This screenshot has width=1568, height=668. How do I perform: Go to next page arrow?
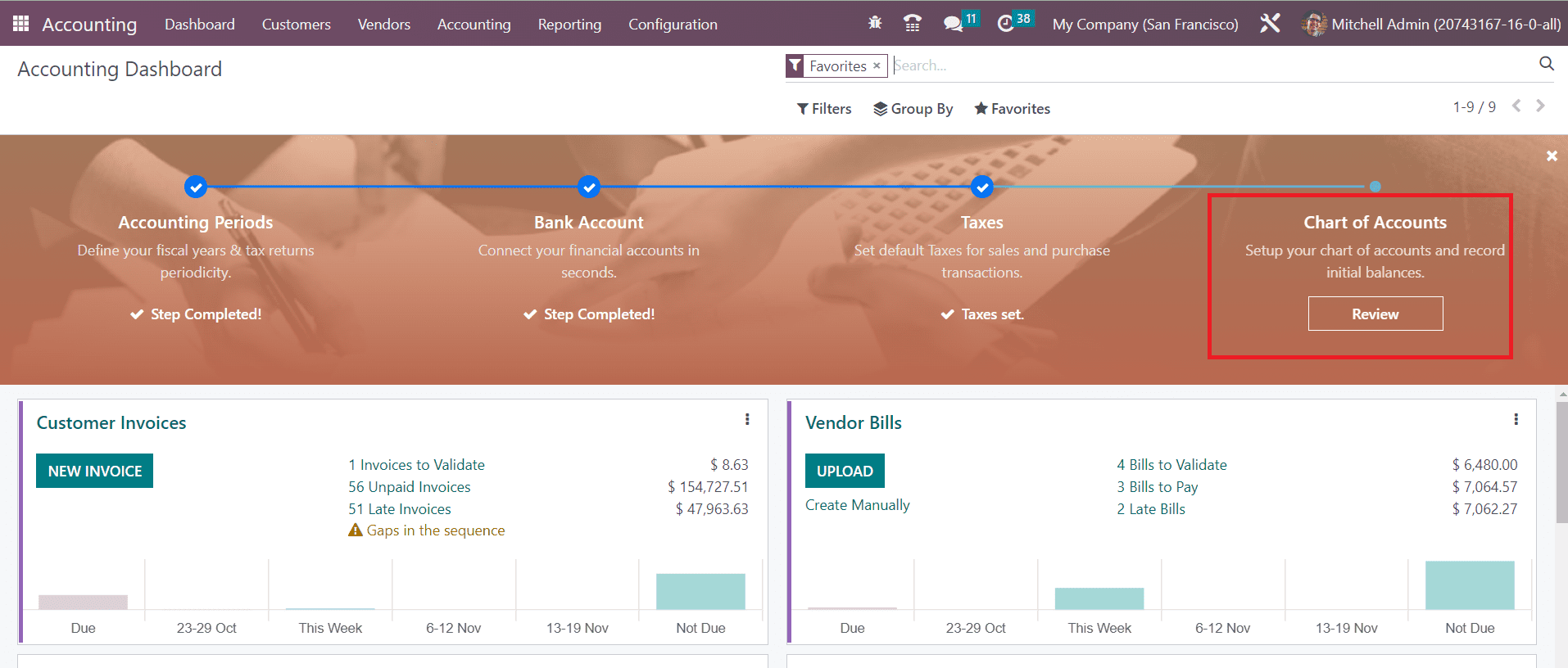(x=1541, y=106)
